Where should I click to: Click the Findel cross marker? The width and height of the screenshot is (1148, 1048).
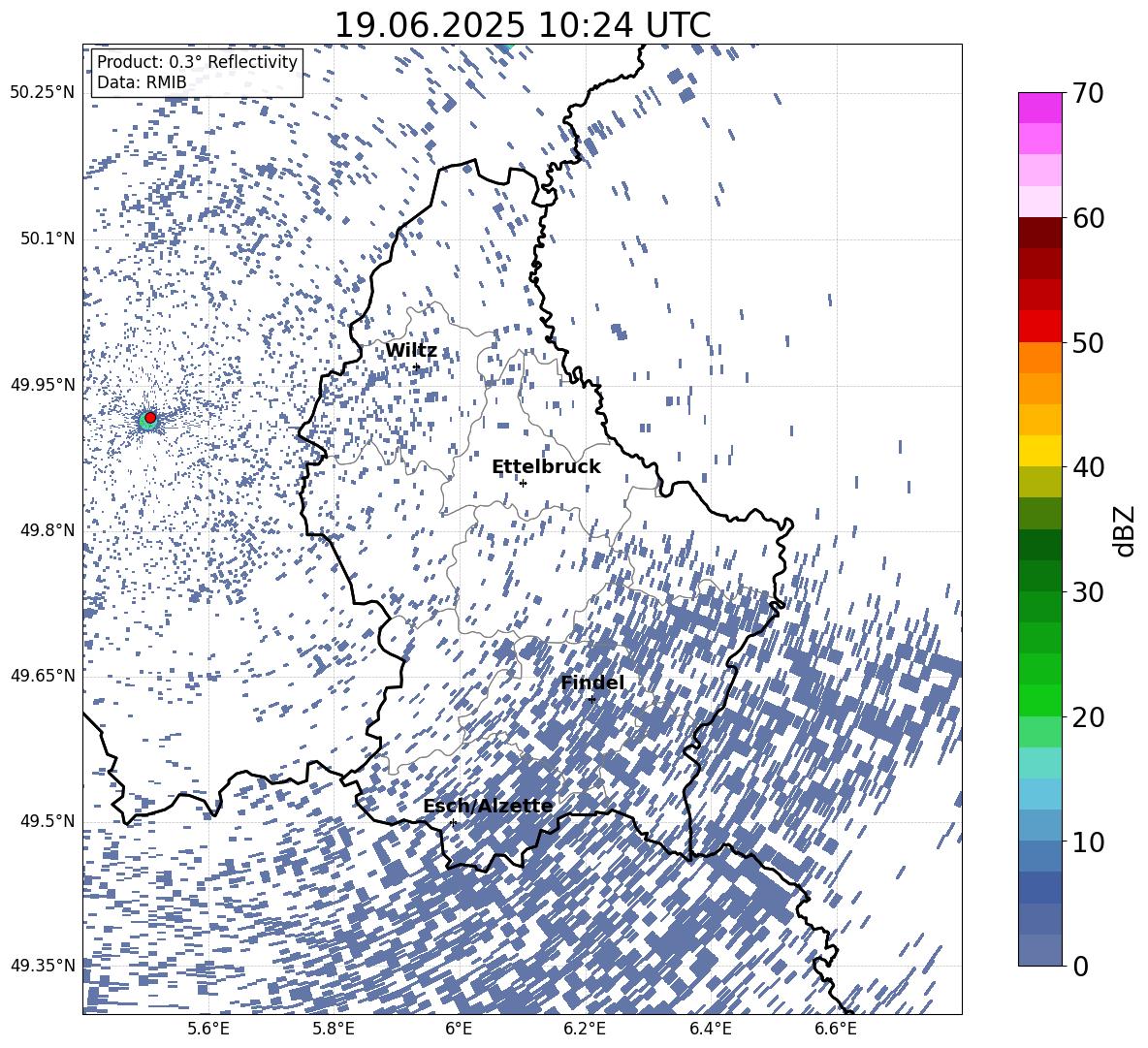591,700
